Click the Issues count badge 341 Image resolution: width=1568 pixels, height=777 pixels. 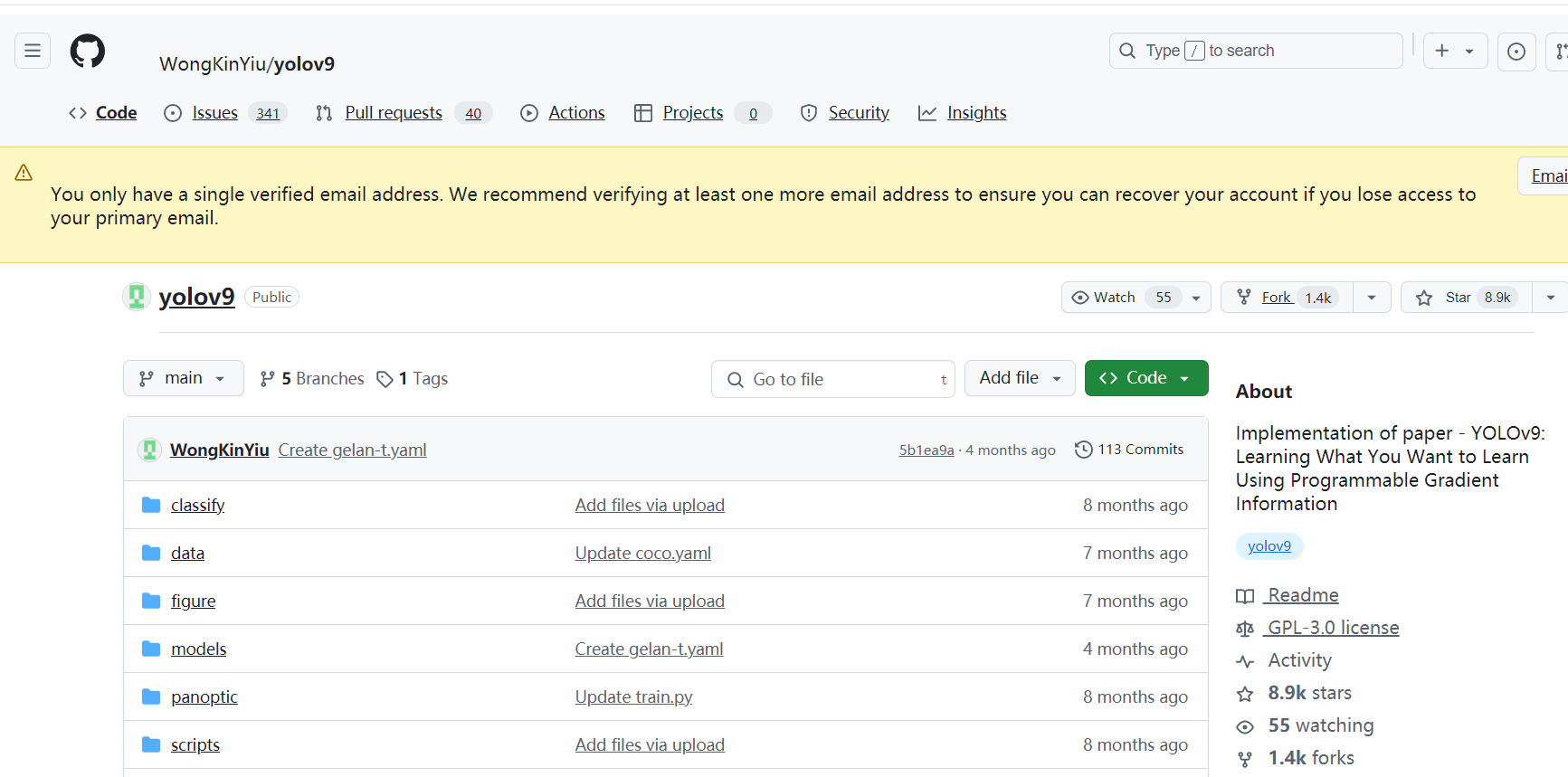(268, 113)
